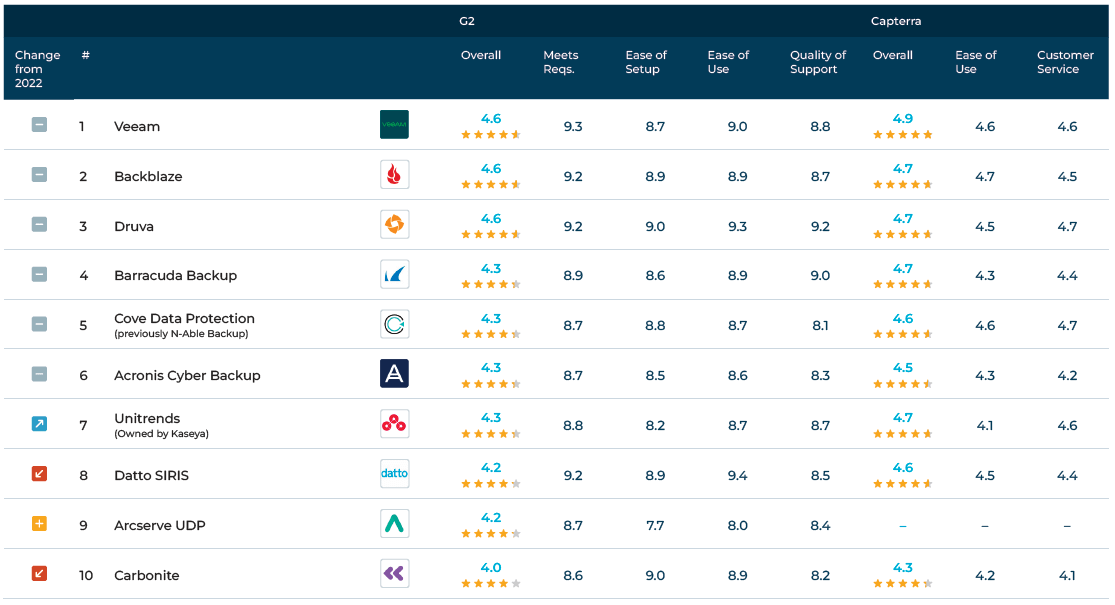The image size is (1115, 605).
Task: Click Druva's Capterra star rating
Action: click(902, 235)
